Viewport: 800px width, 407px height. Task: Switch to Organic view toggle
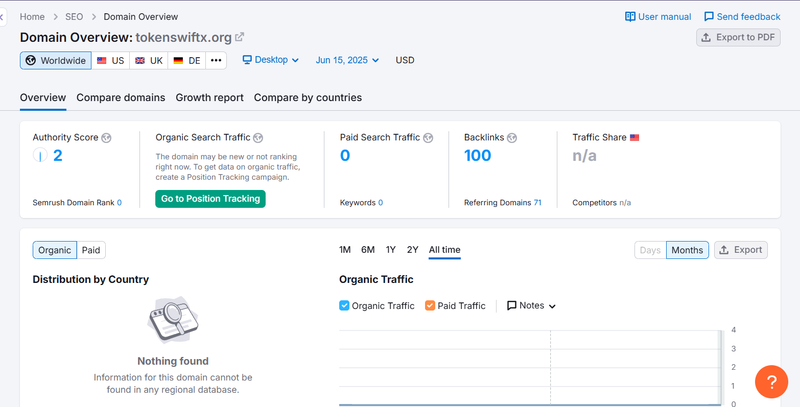pos(55,250)
